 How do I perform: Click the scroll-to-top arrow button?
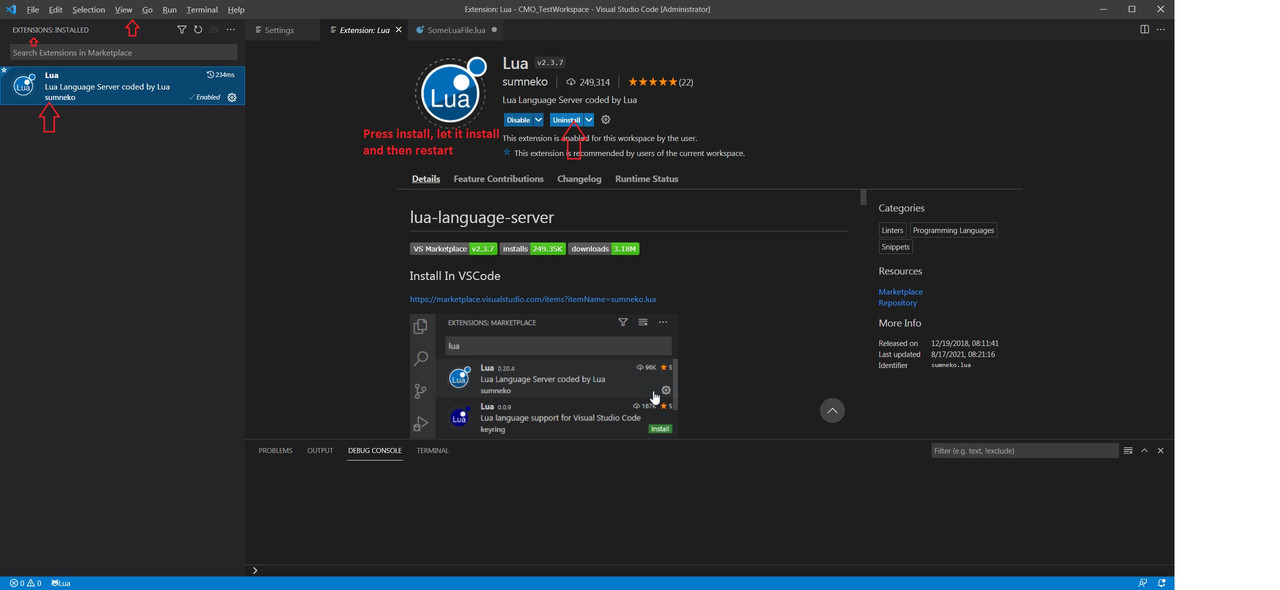[x=832, y=411]
